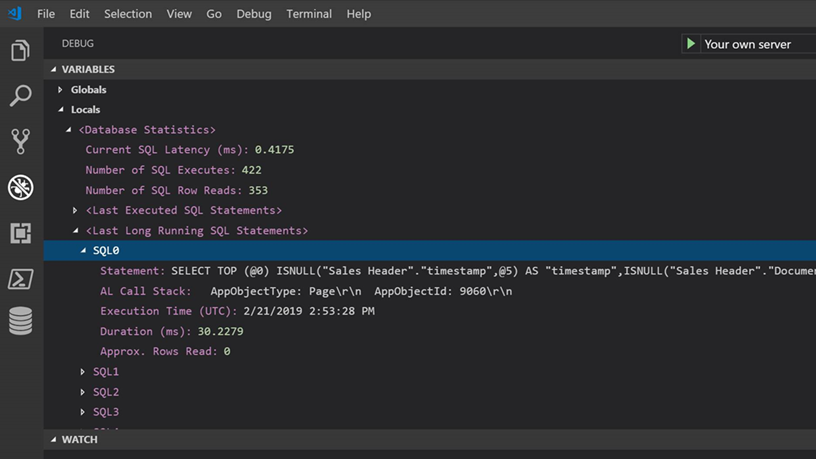
Task: Click the DEBUG panel title
Action: (78, 44)
